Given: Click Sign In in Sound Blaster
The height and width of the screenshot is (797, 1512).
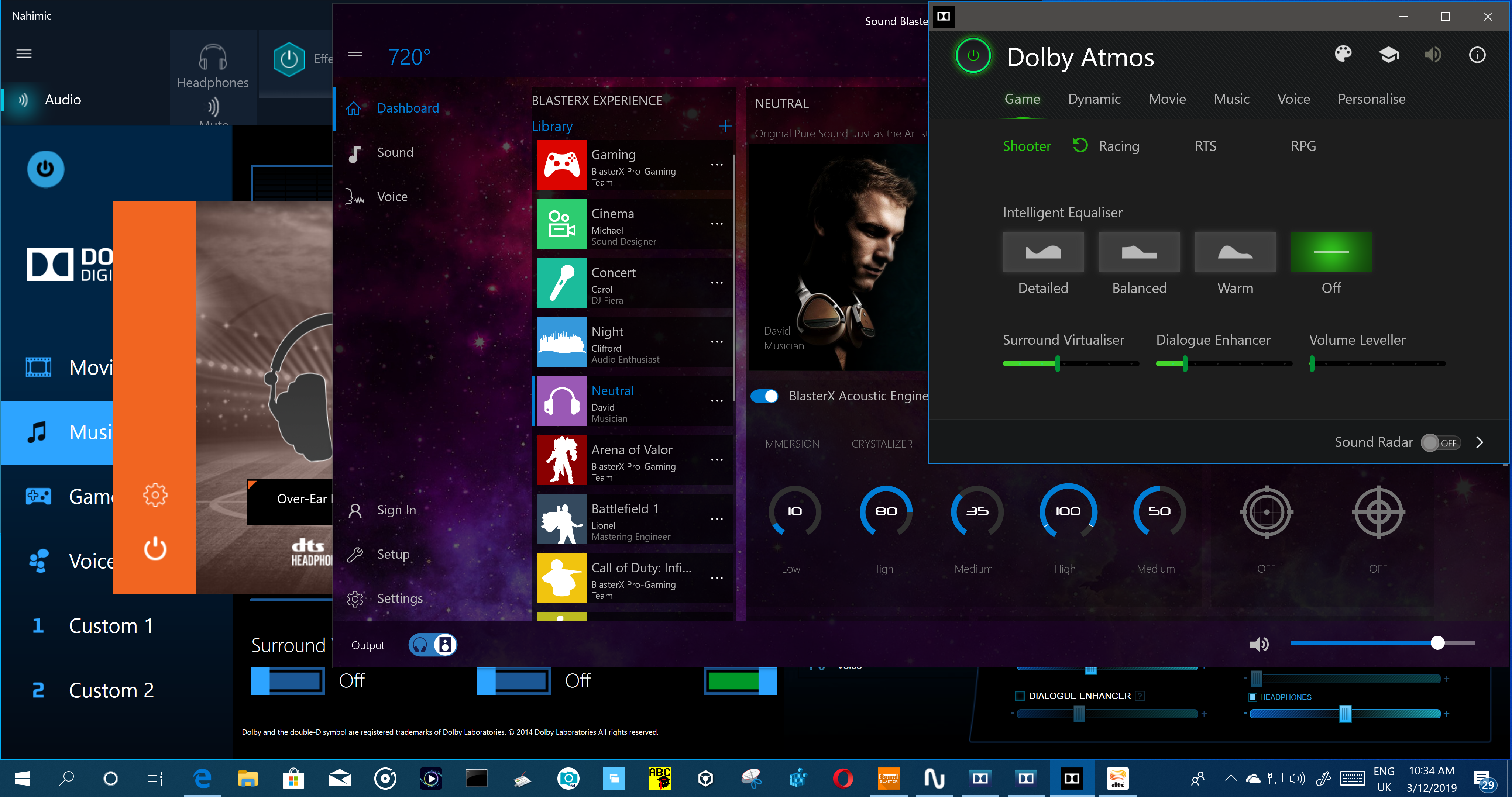Looking at the screenshot, I should coord(396,510).
